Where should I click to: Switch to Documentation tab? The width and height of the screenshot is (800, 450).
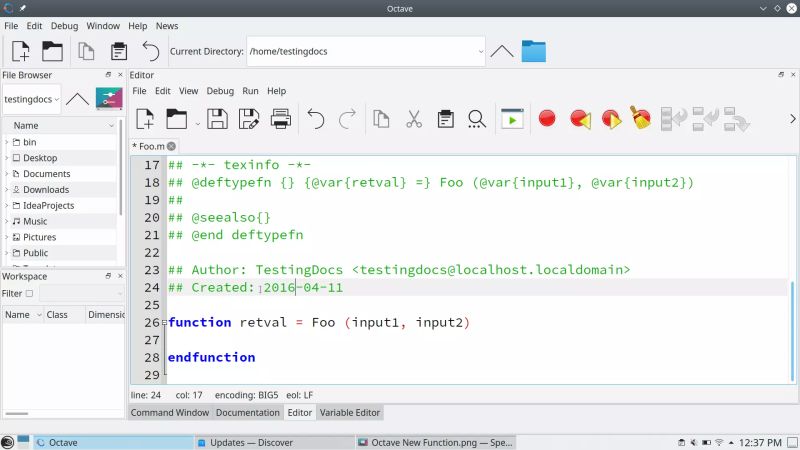pos(247,413)
